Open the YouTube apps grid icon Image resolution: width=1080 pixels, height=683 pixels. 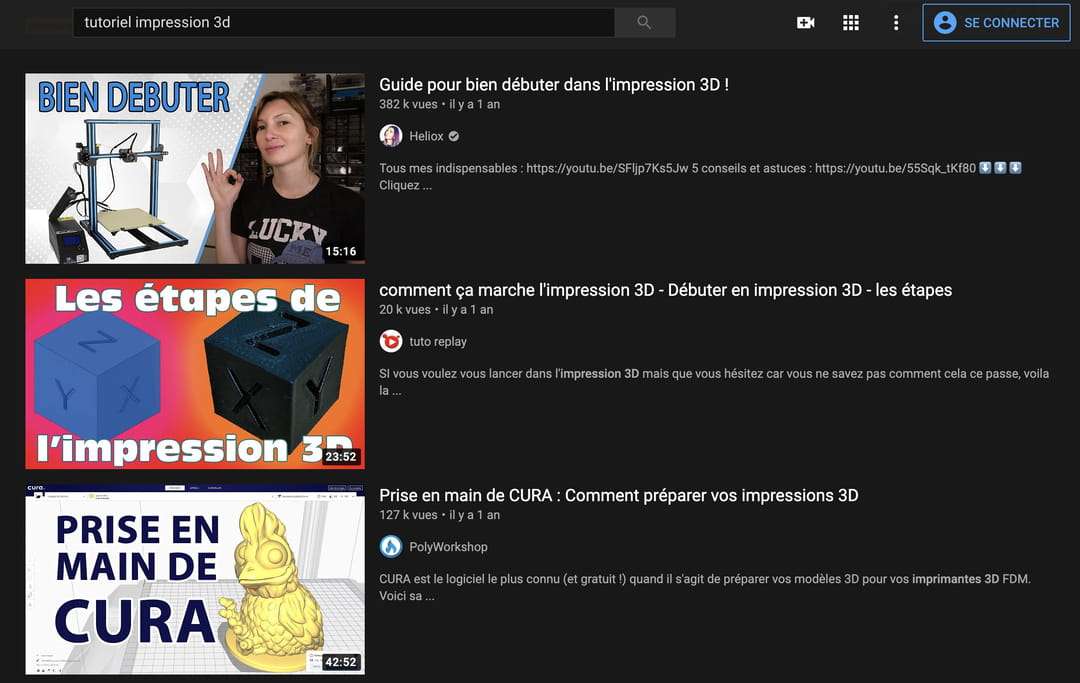(x=851, y=23)
